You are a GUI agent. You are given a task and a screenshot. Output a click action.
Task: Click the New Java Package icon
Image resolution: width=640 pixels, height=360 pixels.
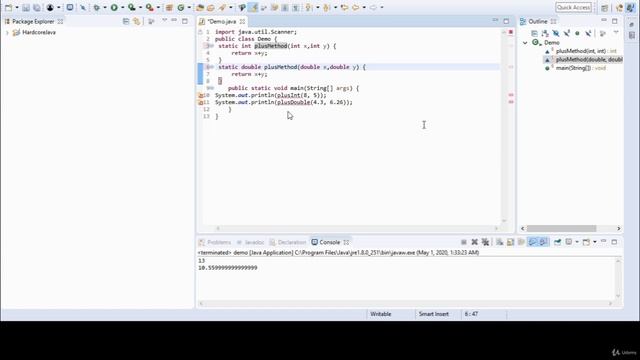(x=169, y=7)
